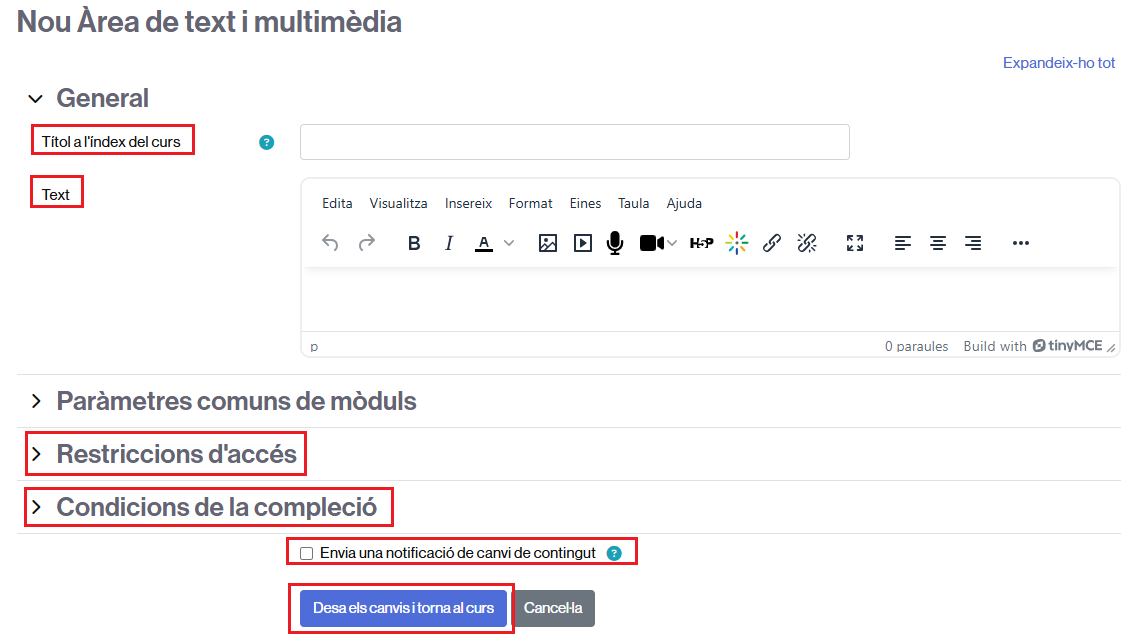1145x643 pixels.
Task: Align text to the left
Action: 903,243
